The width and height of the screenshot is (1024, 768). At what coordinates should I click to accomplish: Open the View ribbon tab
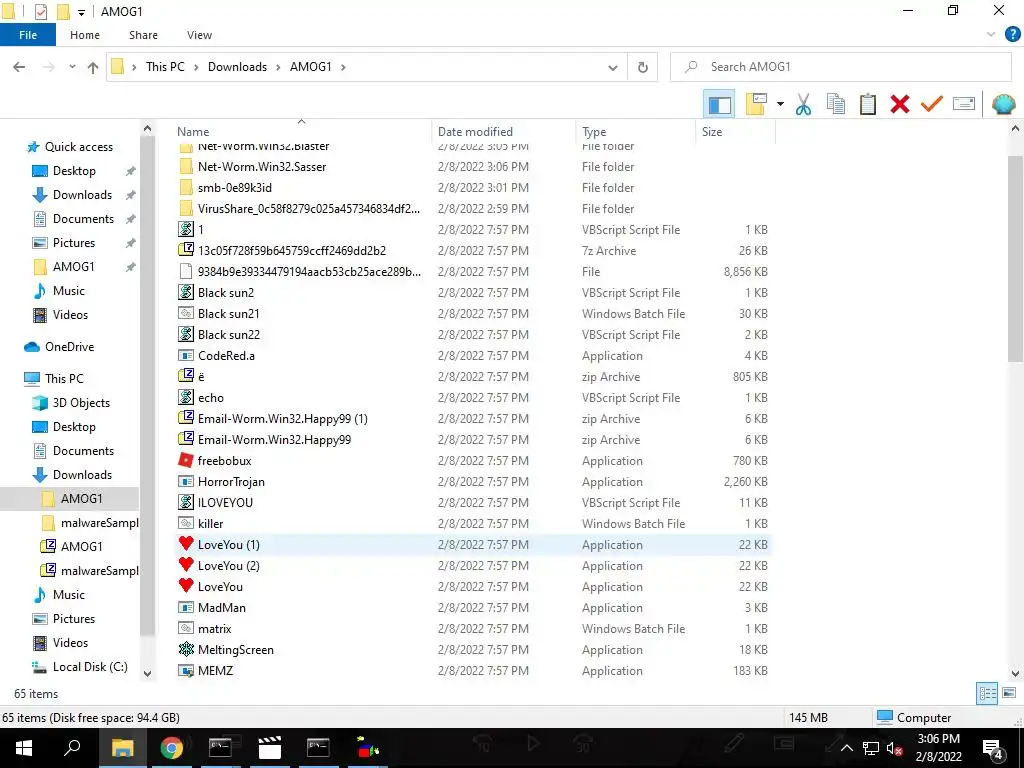(x=199, y=35)
